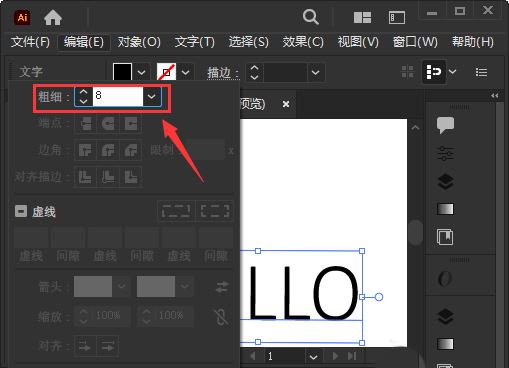Viewport: 509px width, 368px height.
Task: Open the Home screen icon
Action: click(53, 18)
